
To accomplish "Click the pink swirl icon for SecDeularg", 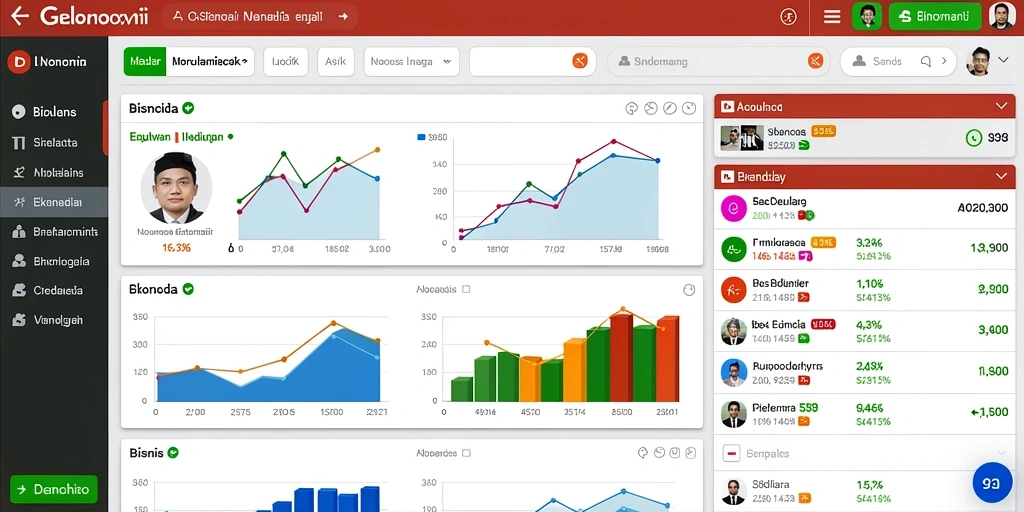I will (733, 208).
